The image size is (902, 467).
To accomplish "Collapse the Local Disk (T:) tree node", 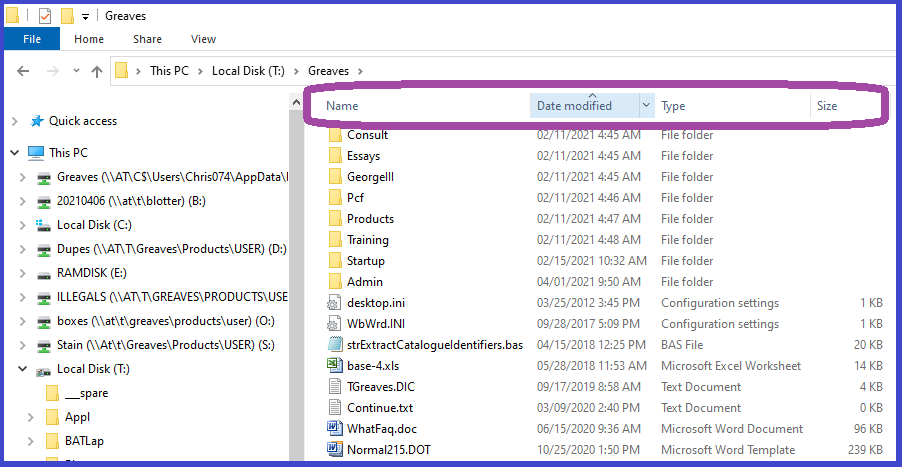I will coord(22,369).
